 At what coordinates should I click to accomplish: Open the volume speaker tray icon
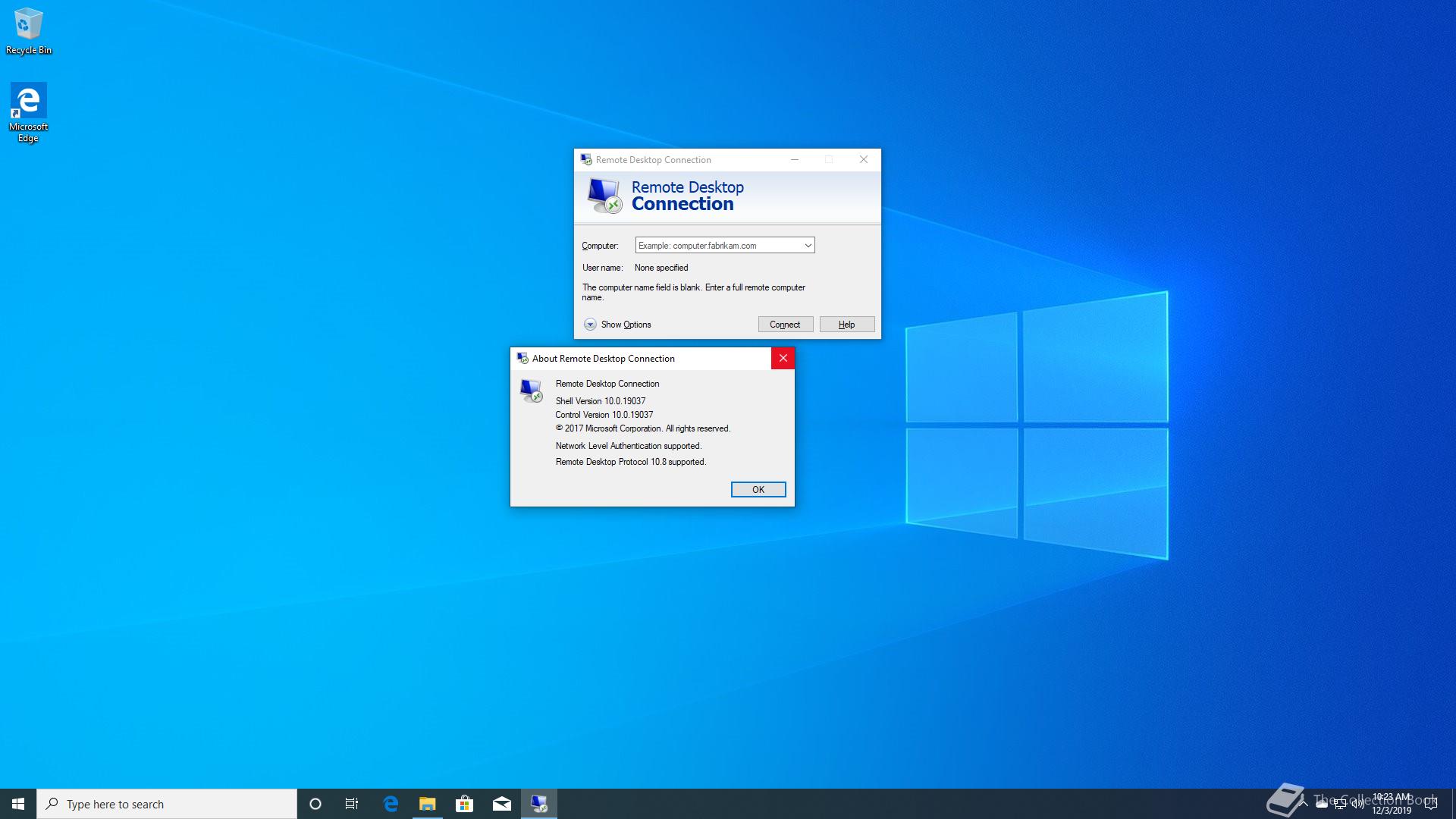(1358, 804)
